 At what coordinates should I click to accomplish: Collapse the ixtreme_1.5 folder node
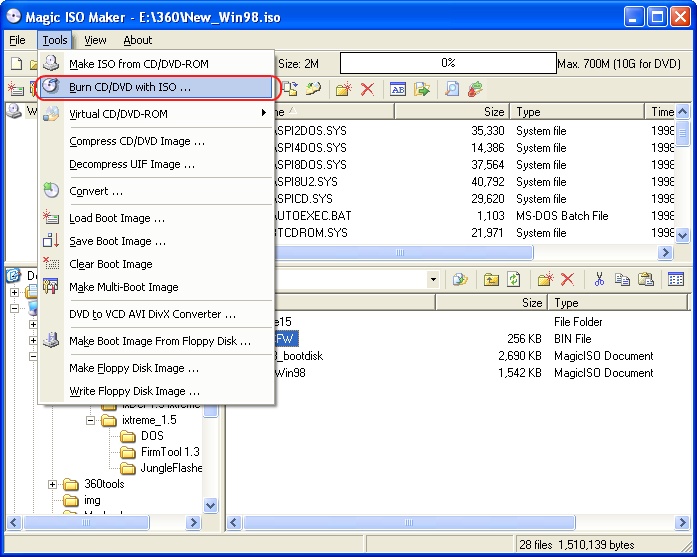[x=90, y=420]
